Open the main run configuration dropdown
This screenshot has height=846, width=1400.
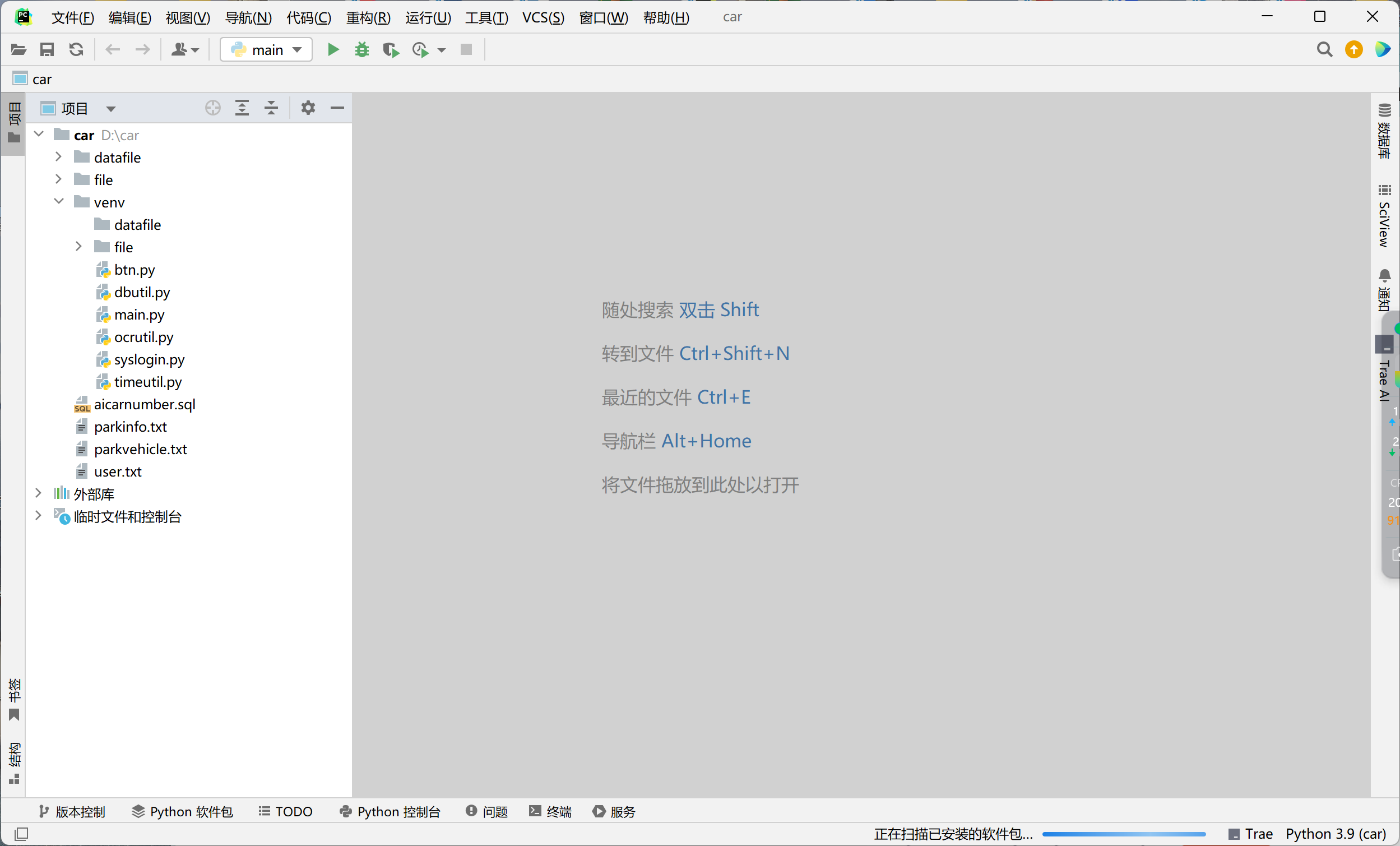coord(266,50)
